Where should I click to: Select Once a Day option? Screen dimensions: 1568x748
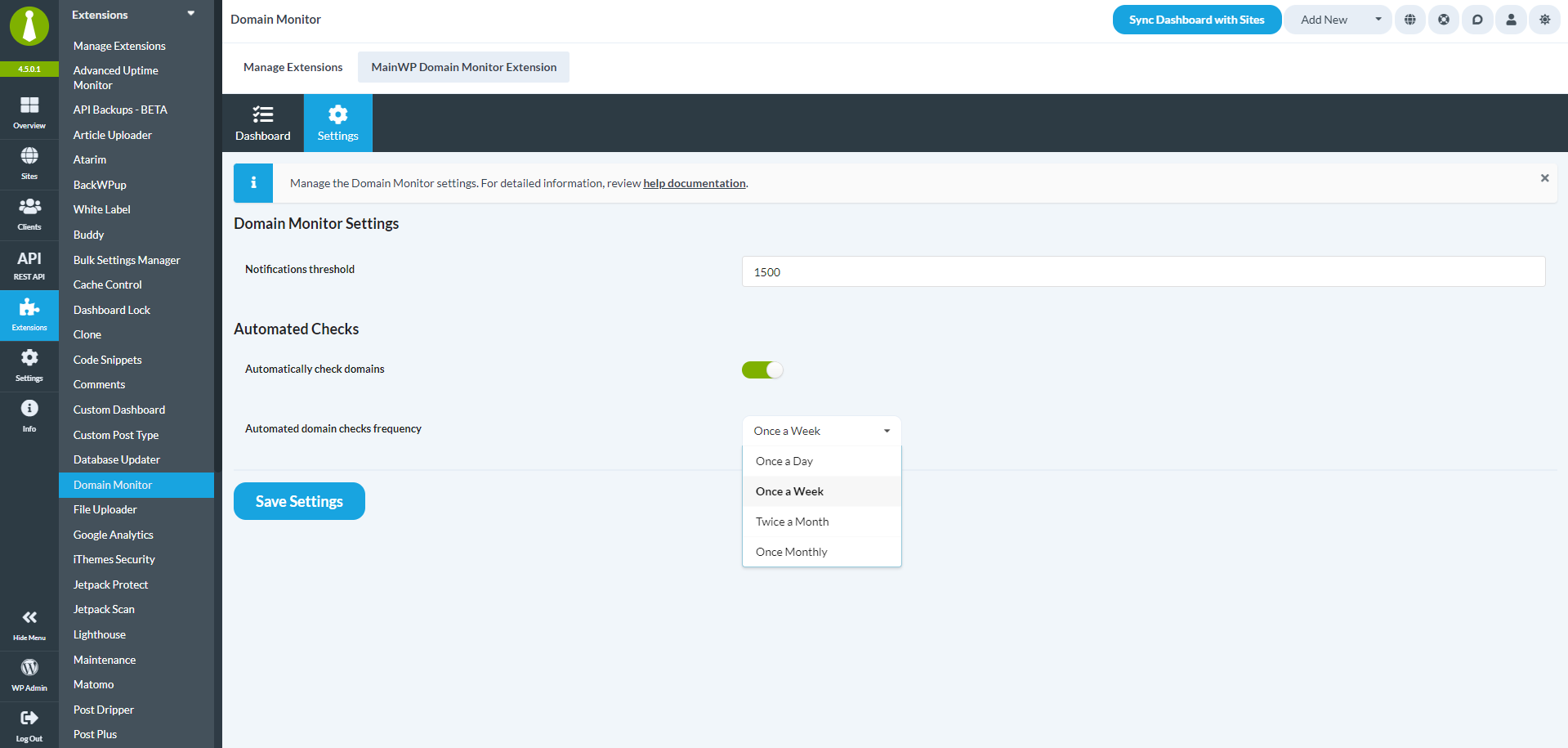coord(821,461)
